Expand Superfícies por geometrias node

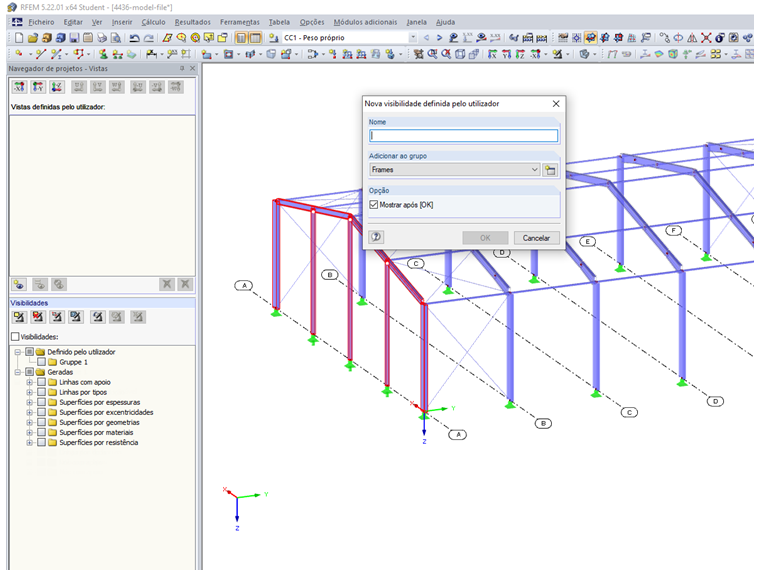tap(30, 423)
